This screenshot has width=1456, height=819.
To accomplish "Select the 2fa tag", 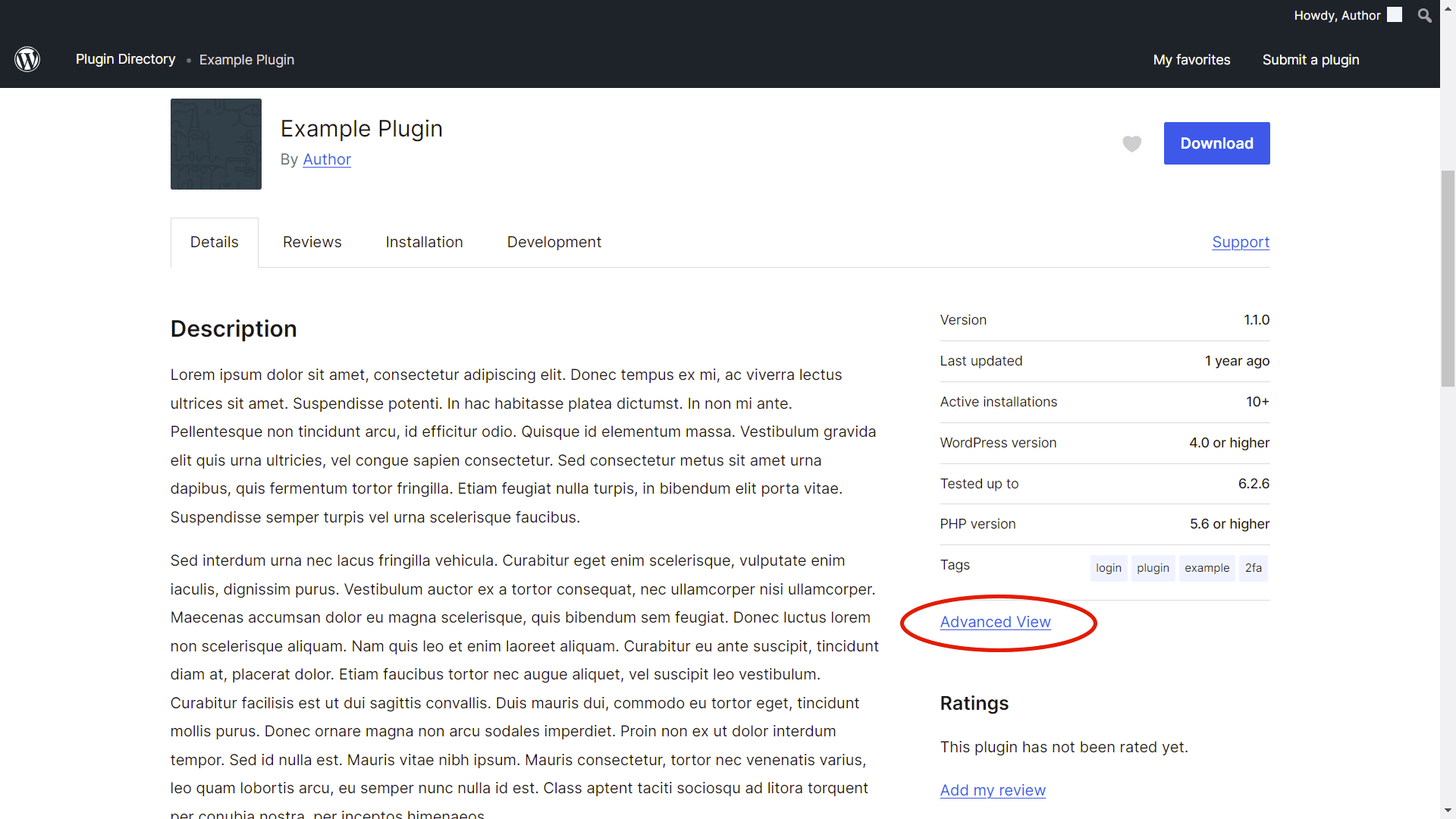I will pyautogui.click(x=1253, y=568).
